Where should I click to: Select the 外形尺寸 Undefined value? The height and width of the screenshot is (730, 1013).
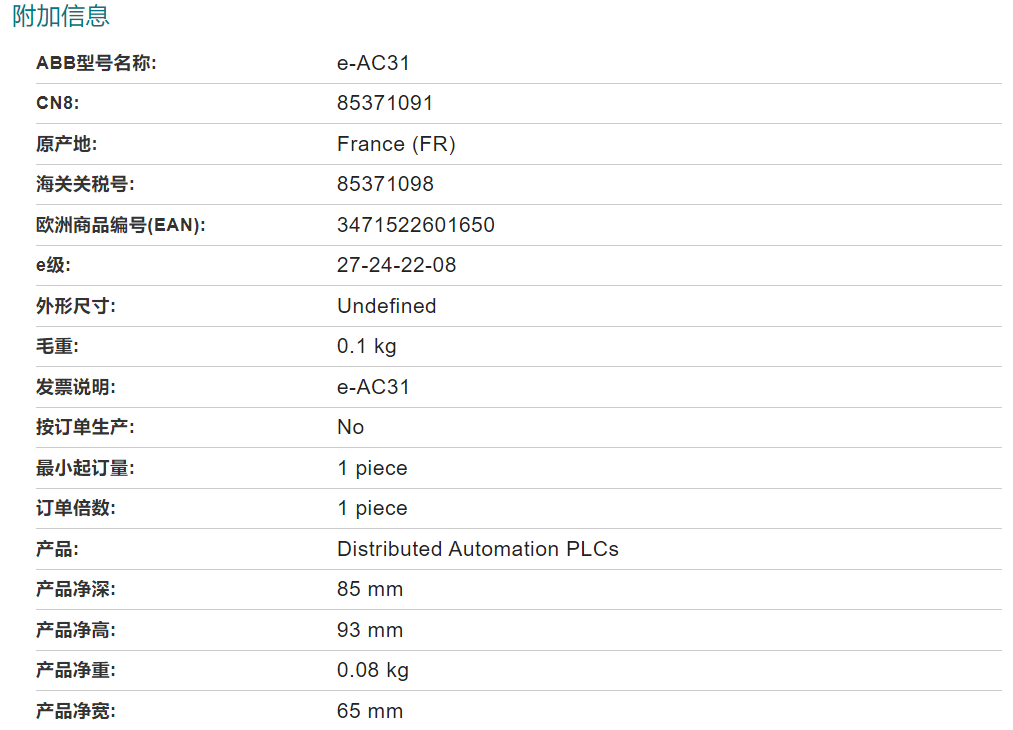tap(386, 306)
